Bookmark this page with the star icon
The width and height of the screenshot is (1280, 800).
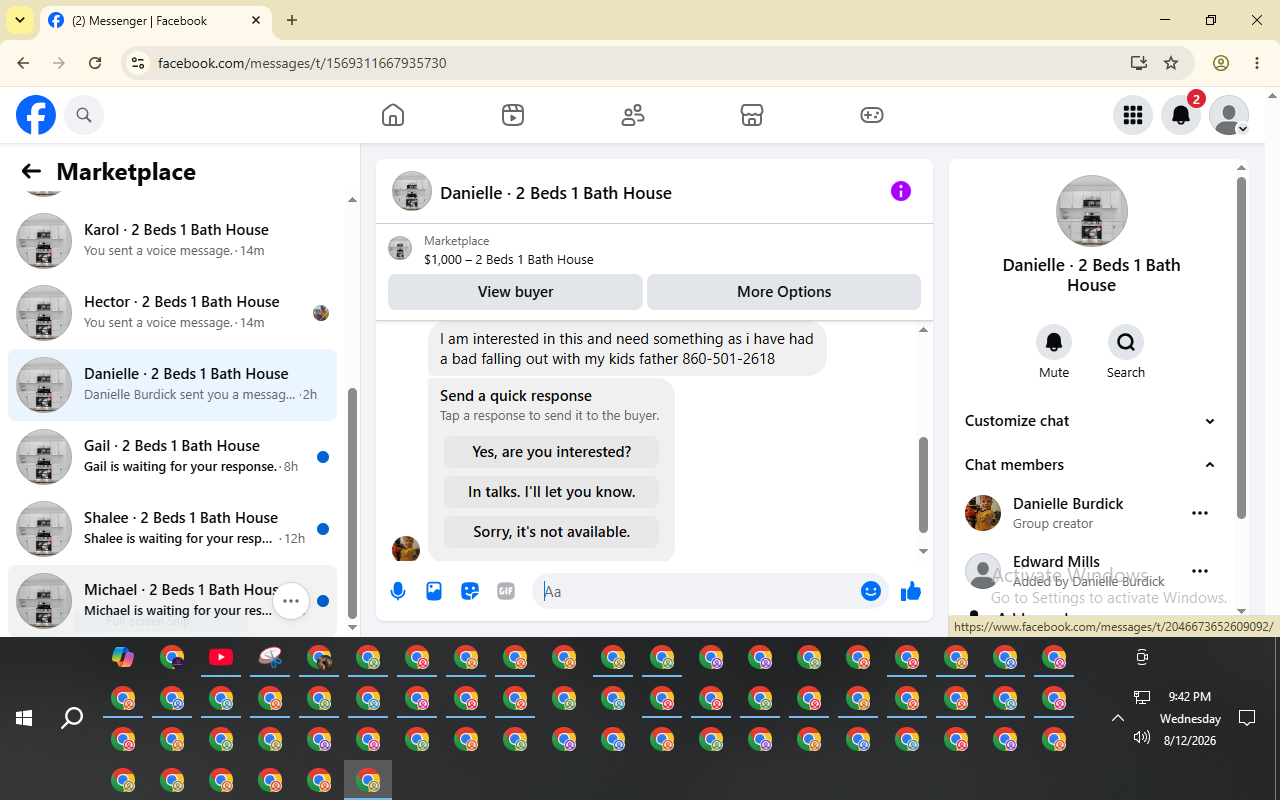click(x=1171, y=63)
